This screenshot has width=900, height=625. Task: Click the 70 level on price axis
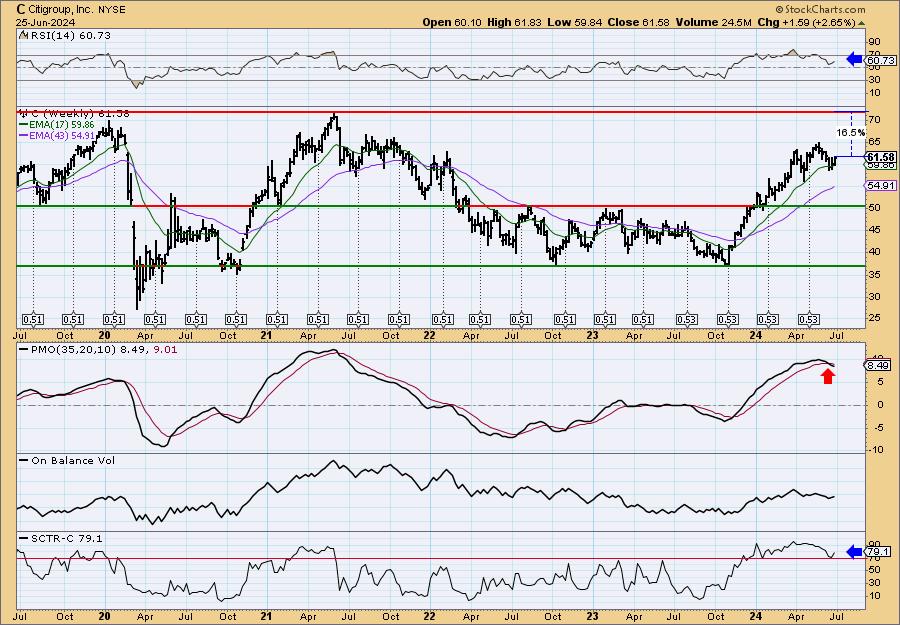[x=875, y=120]
